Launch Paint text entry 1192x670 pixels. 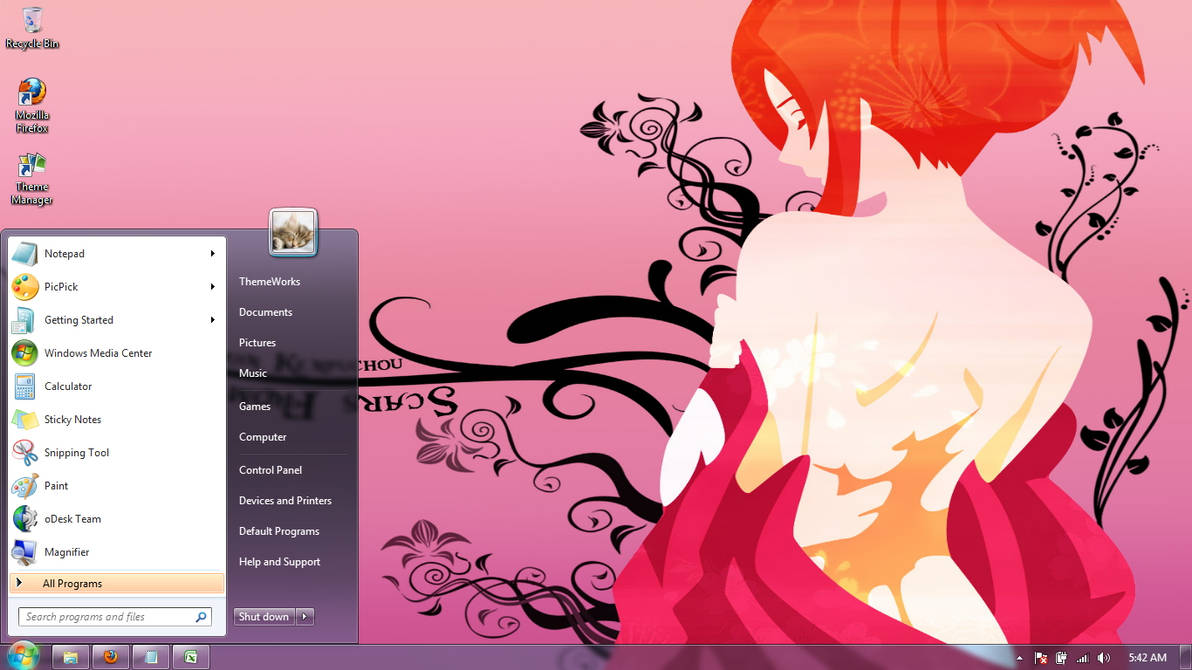pyautogui.click(x=56, y=485)
